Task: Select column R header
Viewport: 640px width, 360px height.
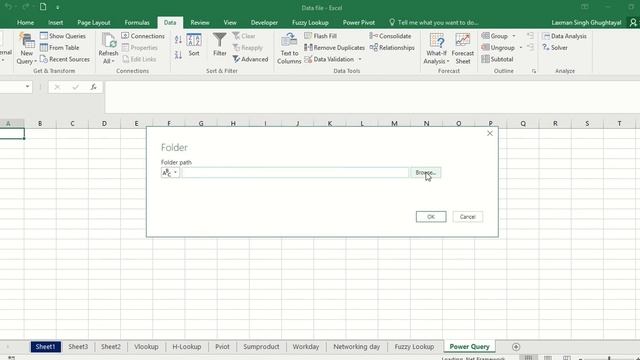Action: pos(555,123)
